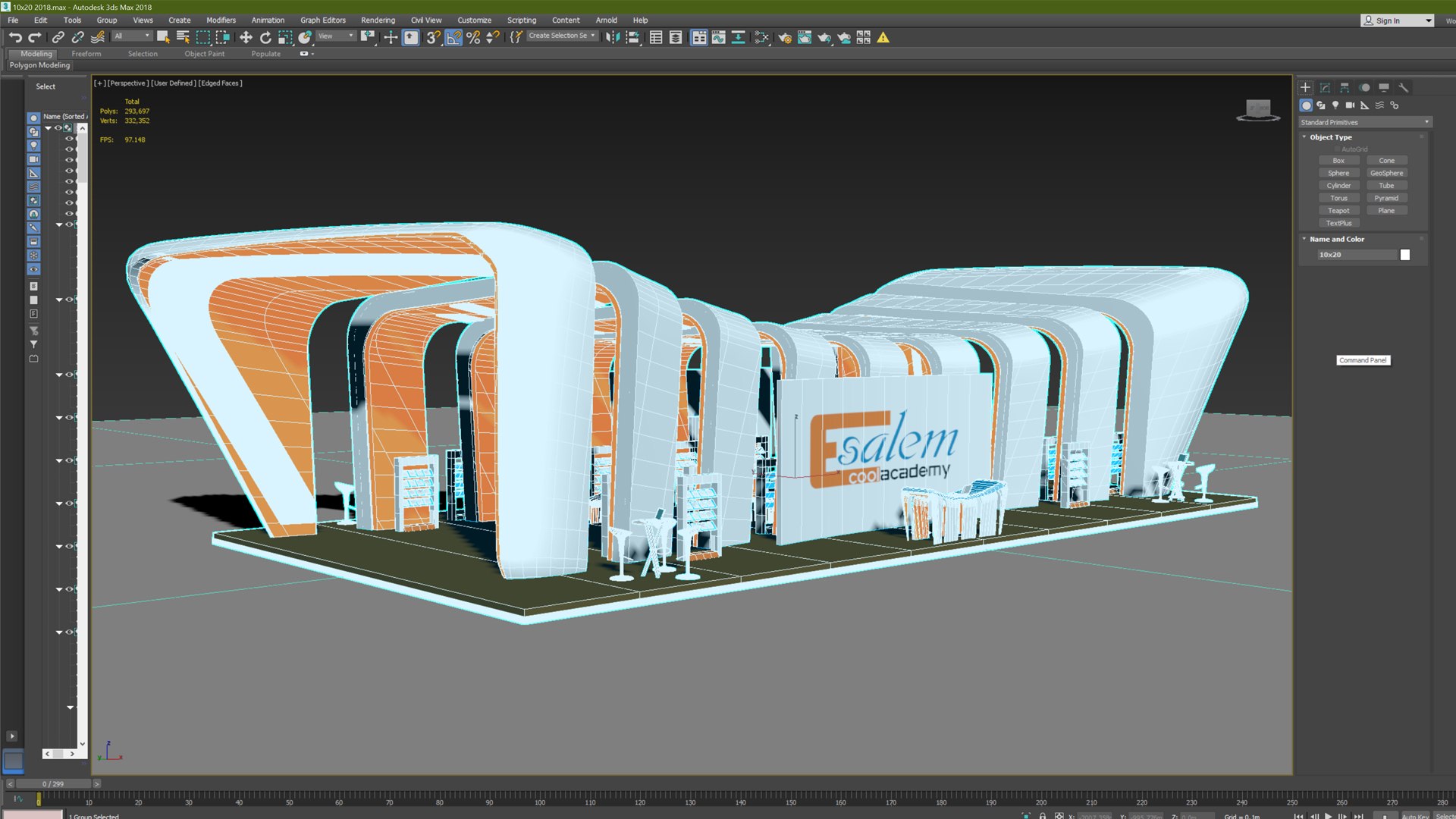Open the Standard Primitives dropdown

coord(1365,122)
